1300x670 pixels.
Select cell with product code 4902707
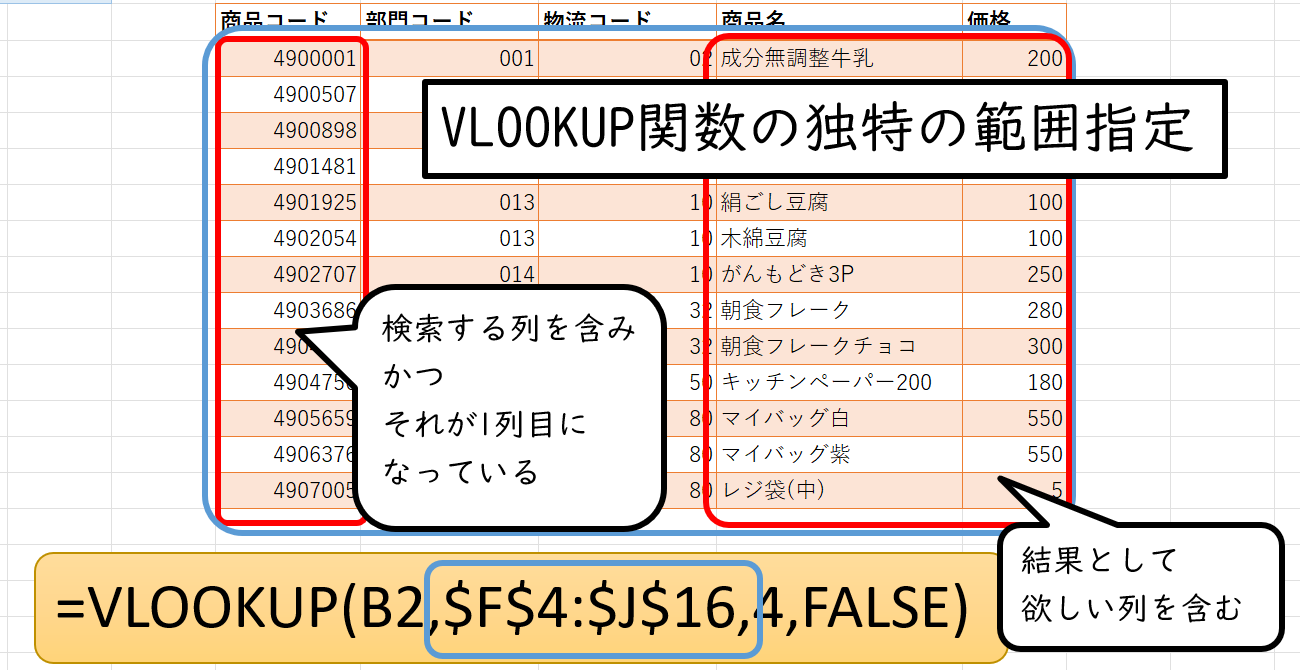(288, 274)
